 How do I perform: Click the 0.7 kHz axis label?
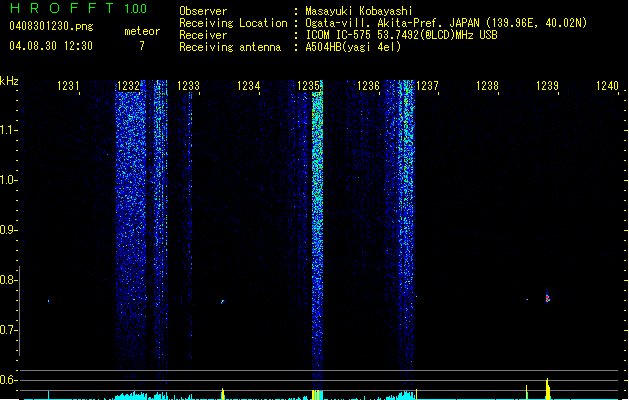point(8,330)
